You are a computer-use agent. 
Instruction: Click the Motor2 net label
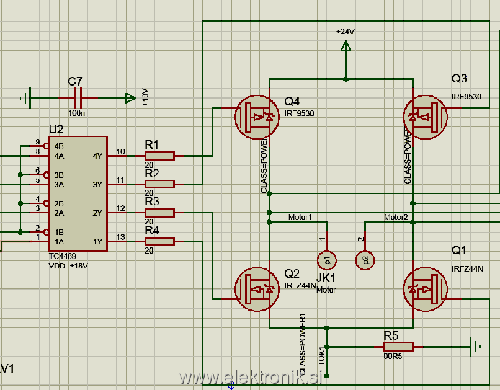(x=396, y=217)
